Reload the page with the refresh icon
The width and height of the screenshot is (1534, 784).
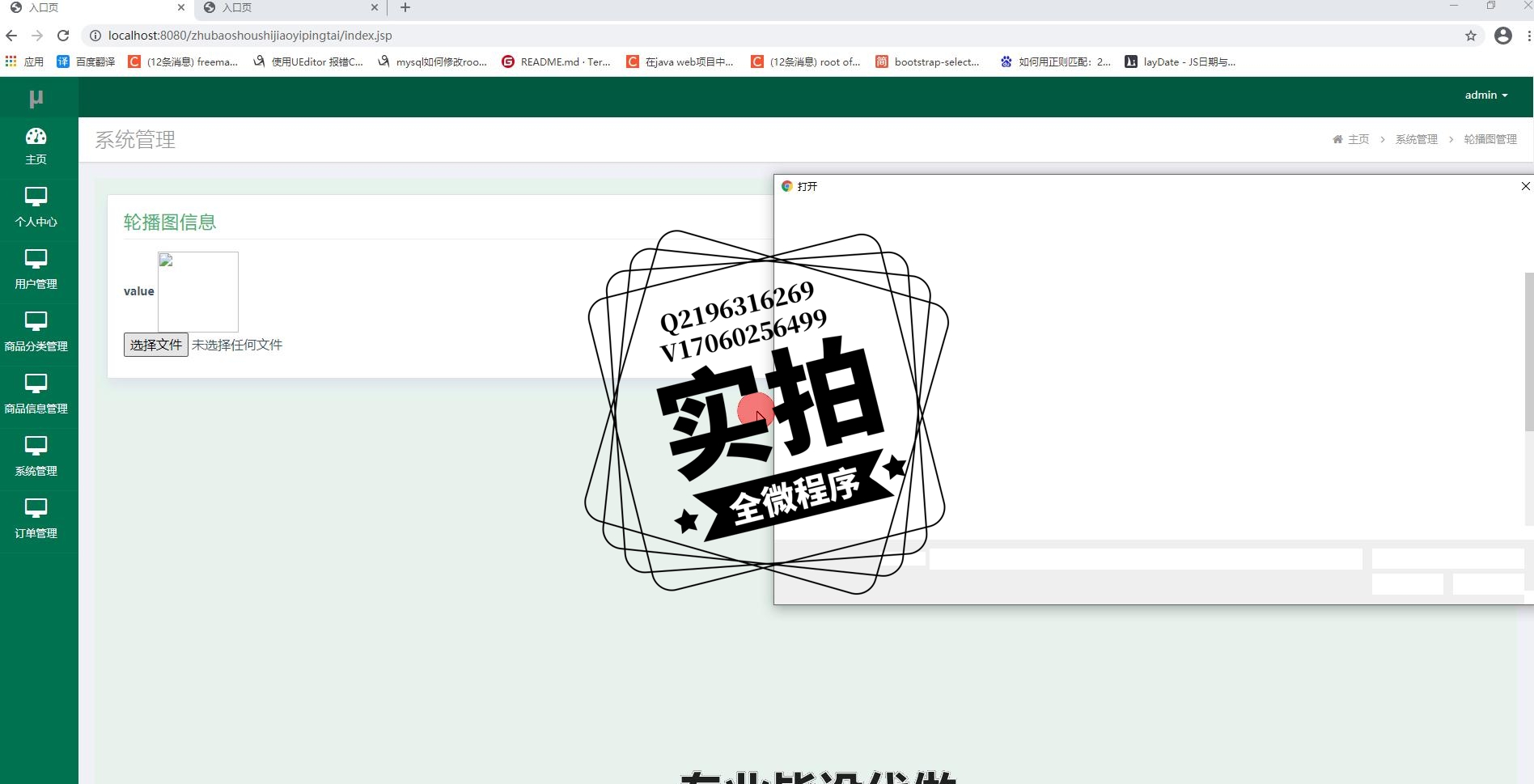coord(63,36)
